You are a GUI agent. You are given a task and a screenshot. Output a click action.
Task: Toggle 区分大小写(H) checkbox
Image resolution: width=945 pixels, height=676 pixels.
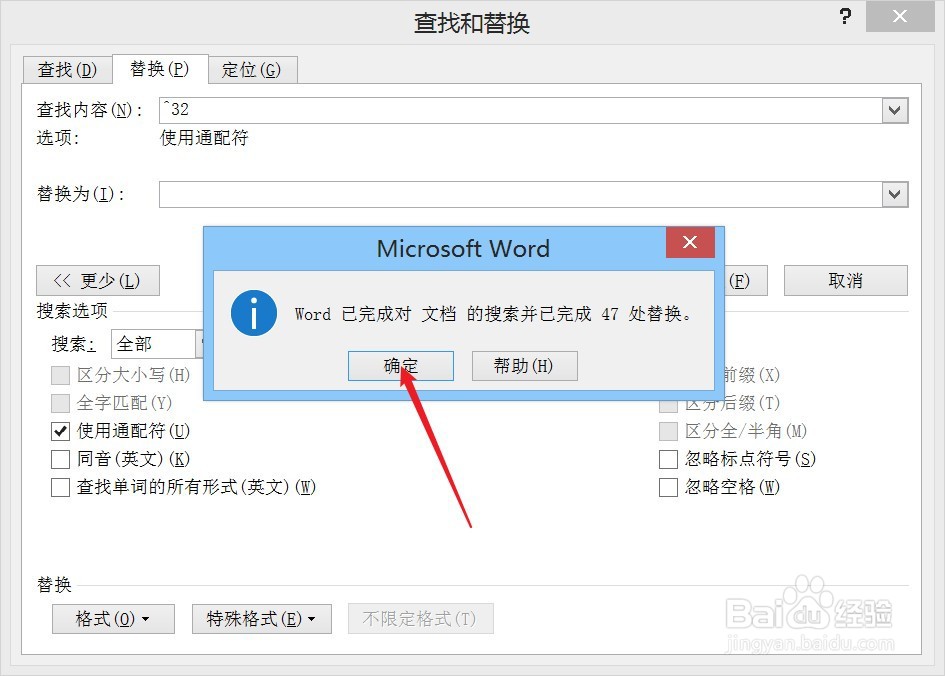[60, 375]
